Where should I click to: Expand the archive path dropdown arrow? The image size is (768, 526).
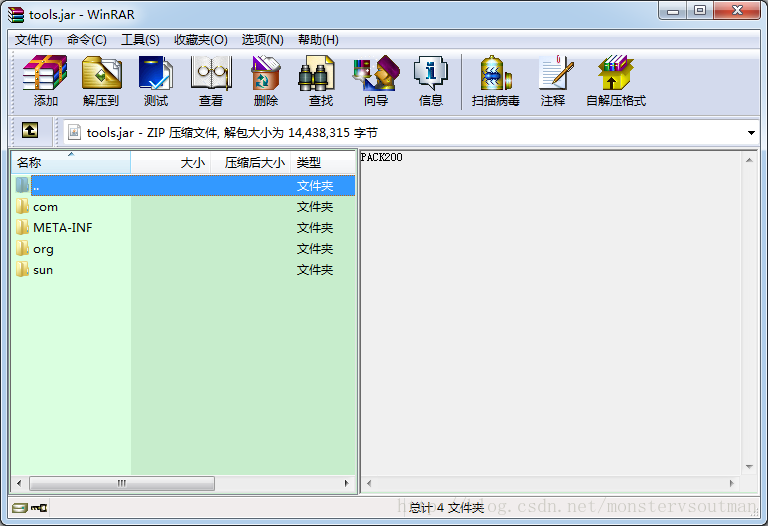pos(751,133)
